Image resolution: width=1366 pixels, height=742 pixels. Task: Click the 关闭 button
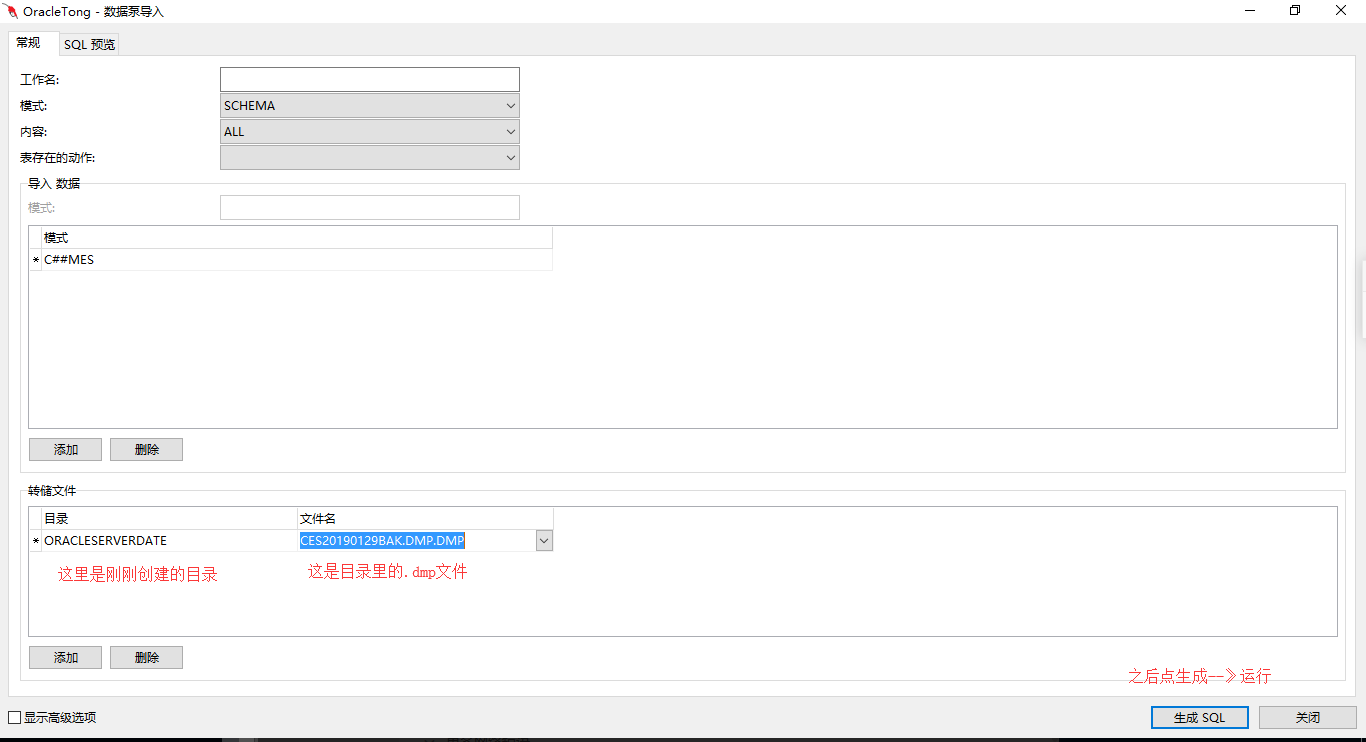point(1306,717)
